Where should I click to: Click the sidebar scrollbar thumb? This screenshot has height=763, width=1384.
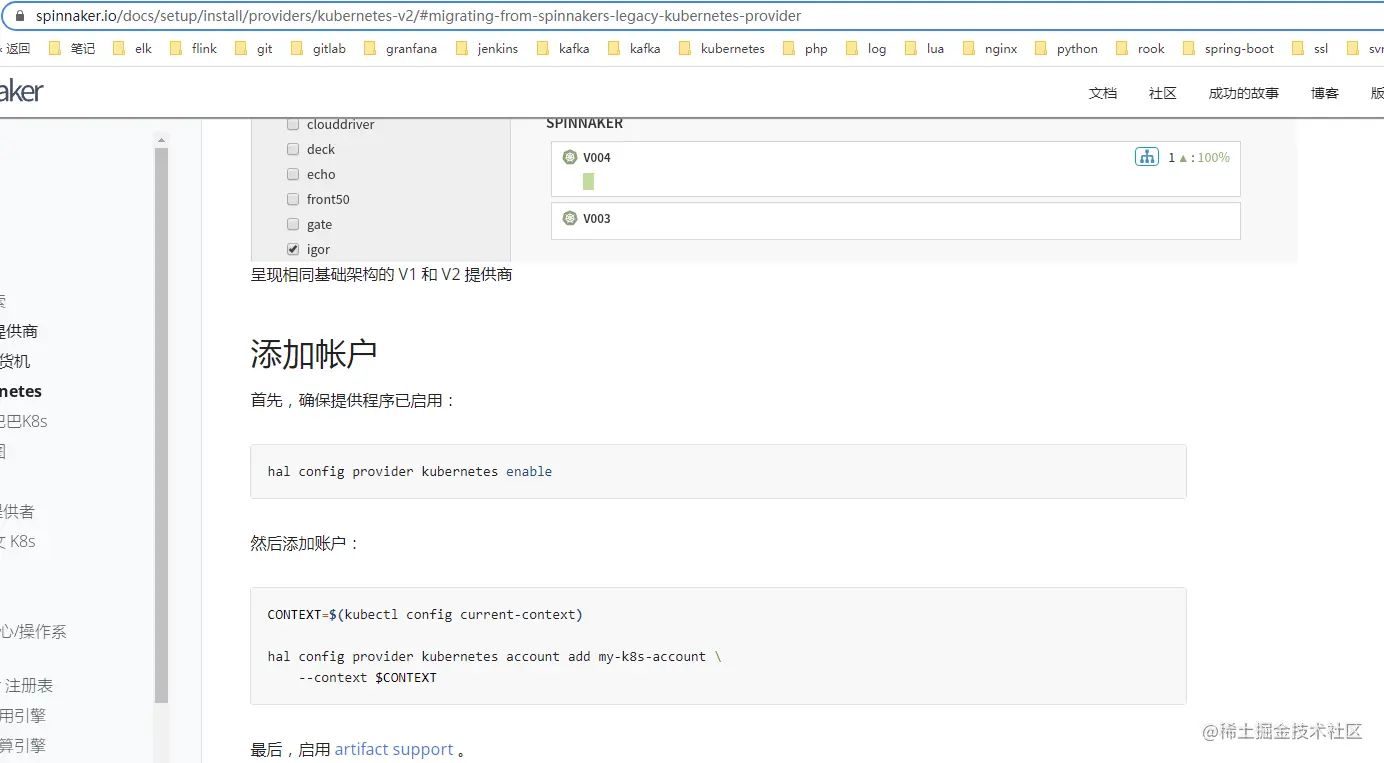(x=162, y=425)
